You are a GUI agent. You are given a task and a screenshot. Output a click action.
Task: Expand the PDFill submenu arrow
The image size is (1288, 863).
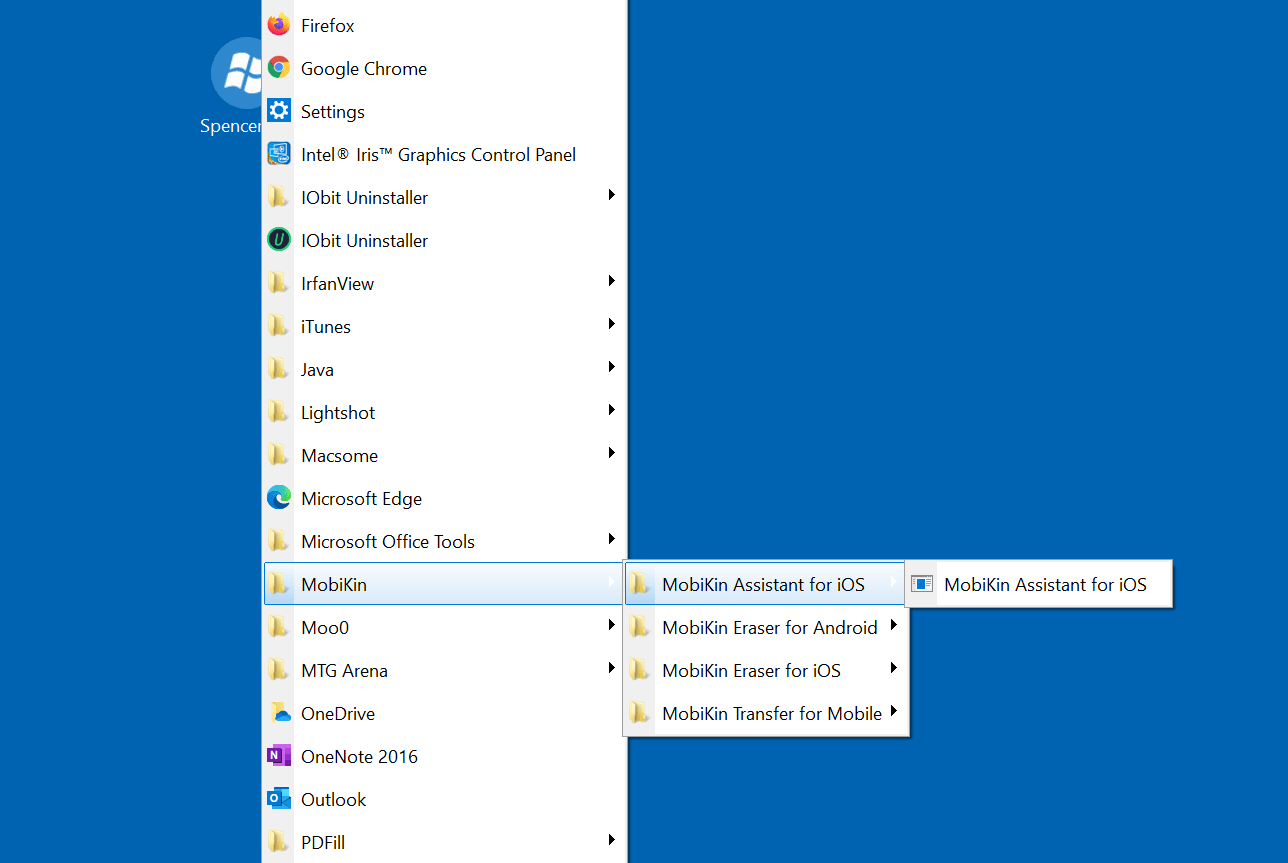(x=611, y=840)
